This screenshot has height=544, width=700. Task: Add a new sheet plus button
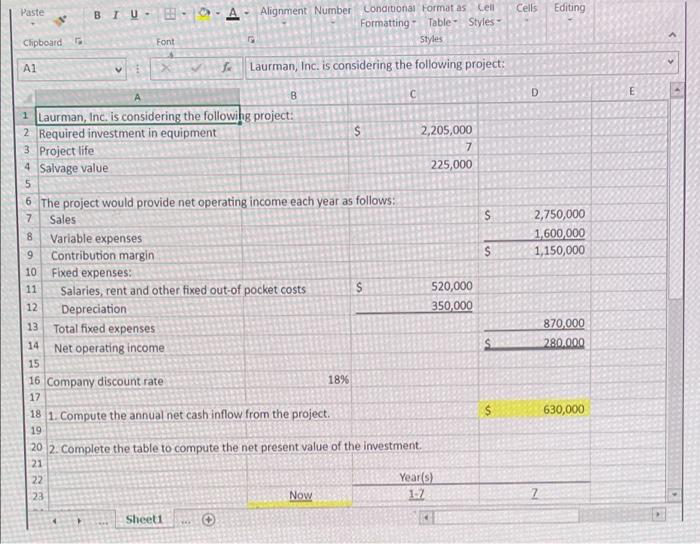click(208, 519)
